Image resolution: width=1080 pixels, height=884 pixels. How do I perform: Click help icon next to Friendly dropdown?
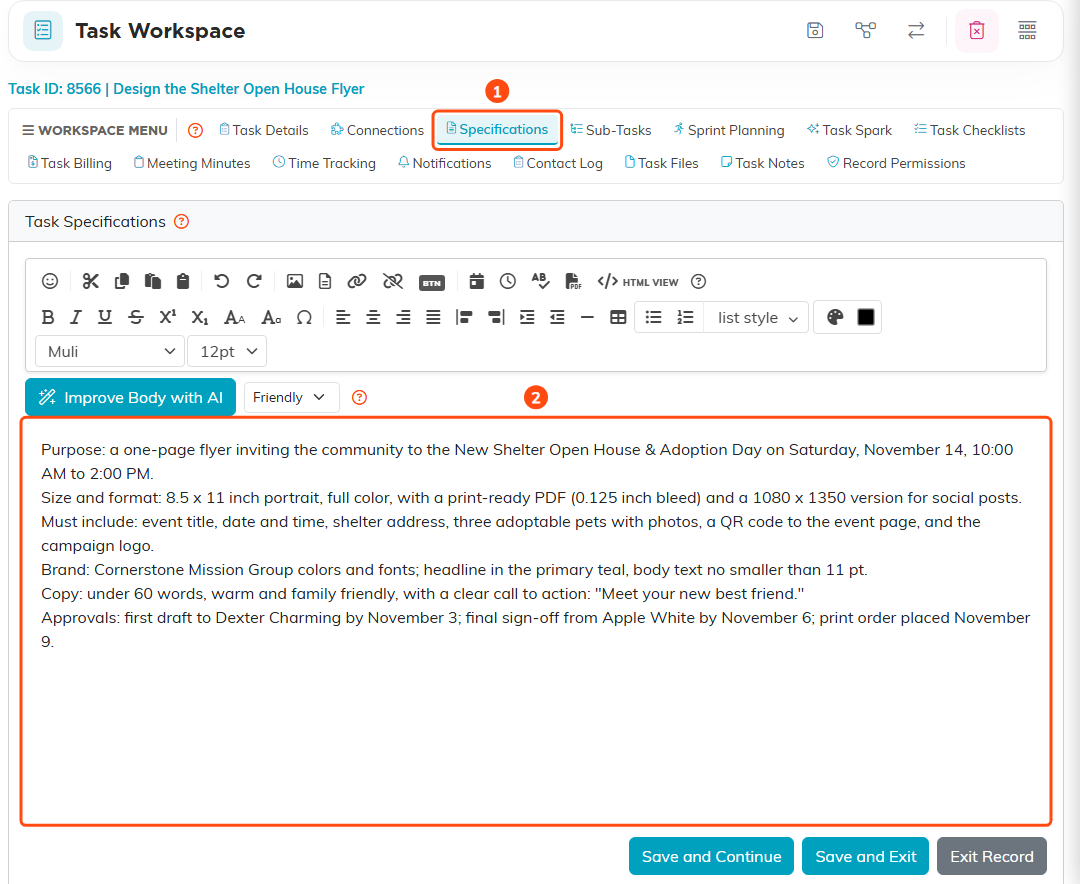pos(360,398)
